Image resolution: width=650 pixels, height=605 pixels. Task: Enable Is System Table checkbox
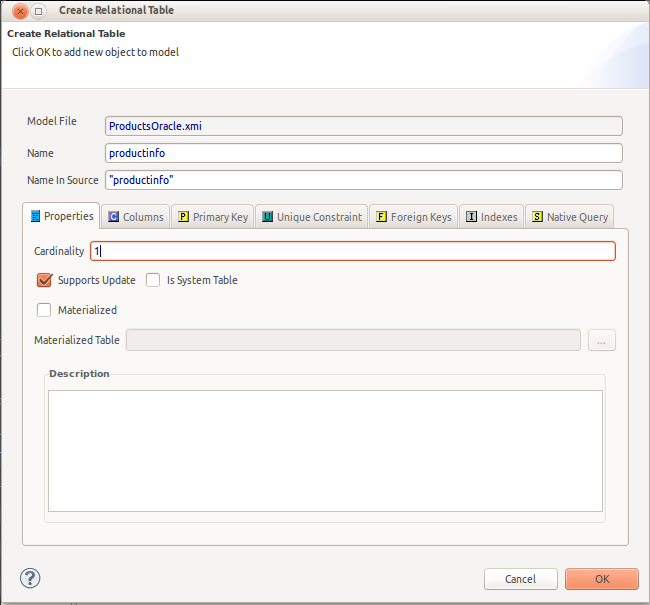coord(153,280)
